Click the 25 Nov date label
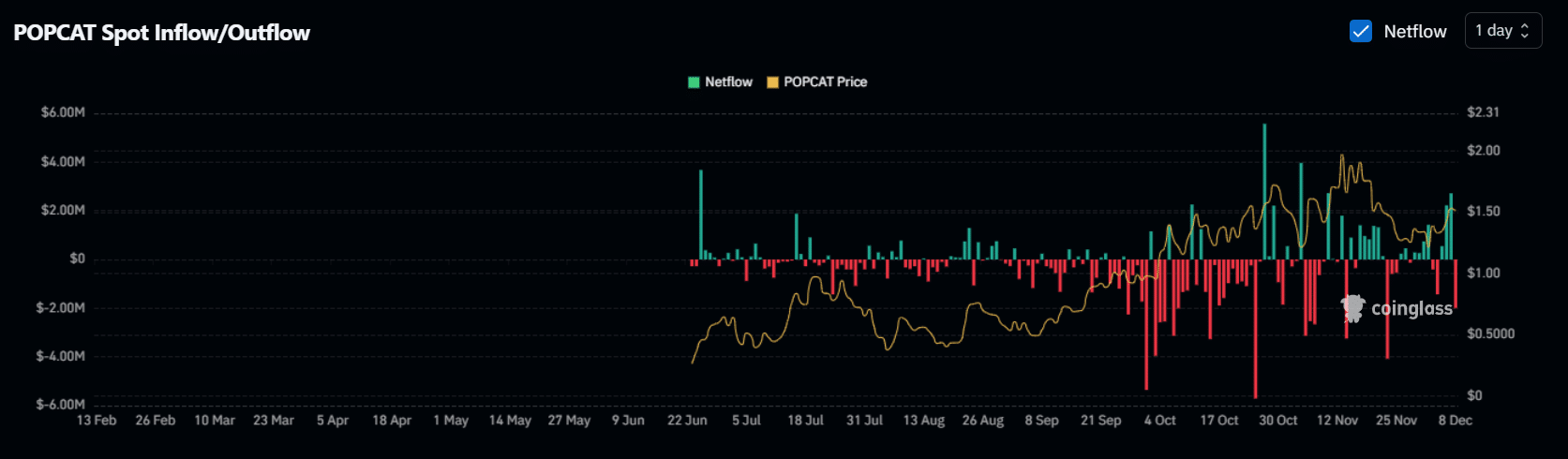The width and height of the screenshot is (1568, 459). click(x=1396, y=420)
